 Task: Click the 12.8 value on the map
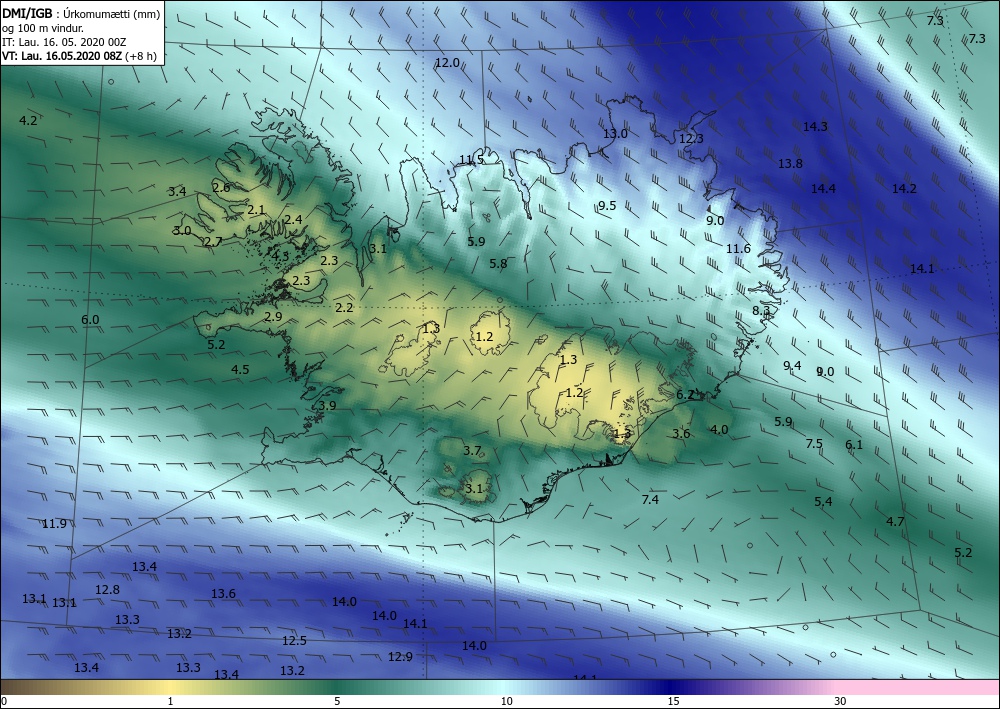pos(107,589)
